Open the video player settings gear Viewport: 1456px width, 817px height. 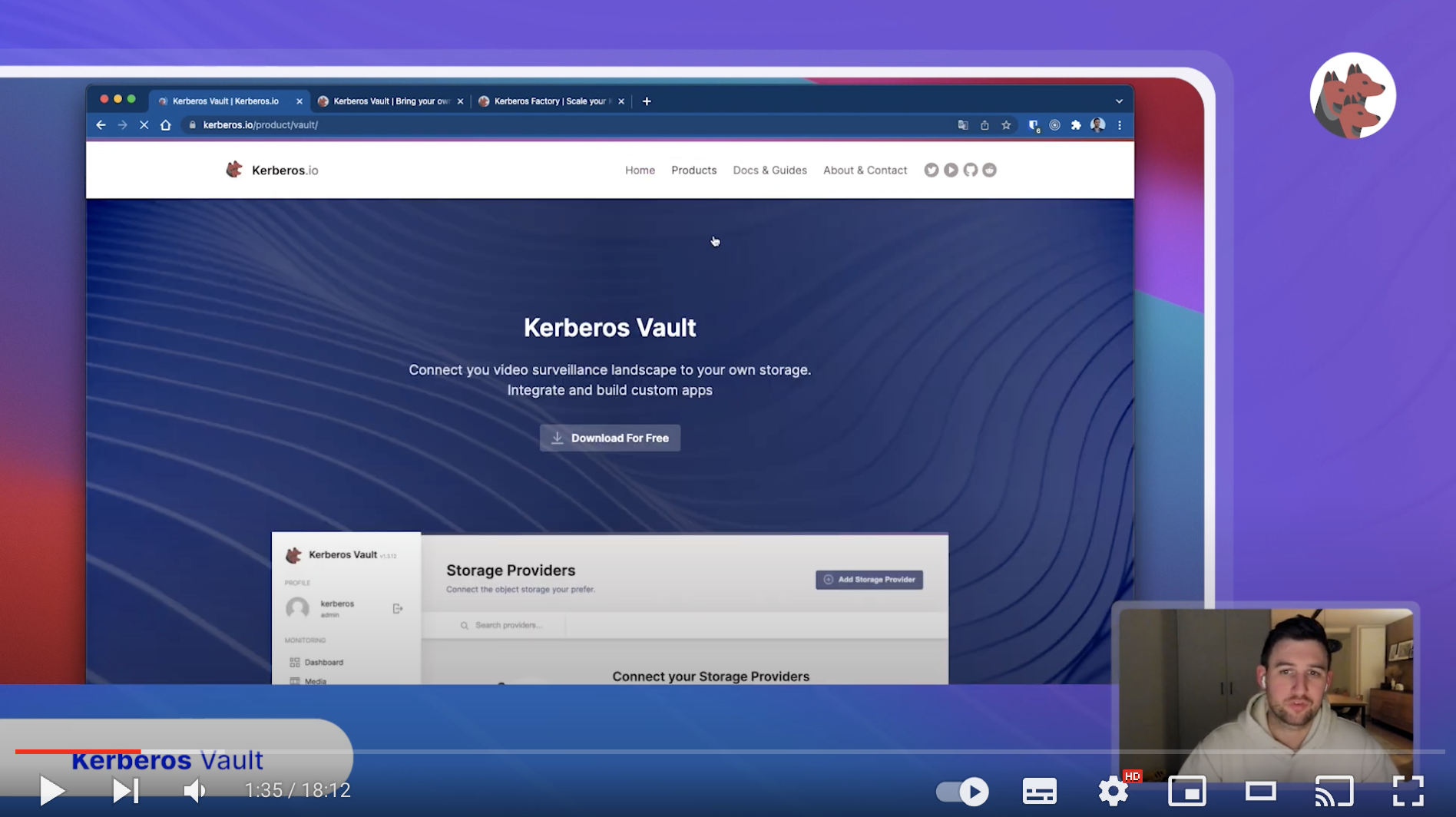pos(1113,790)
